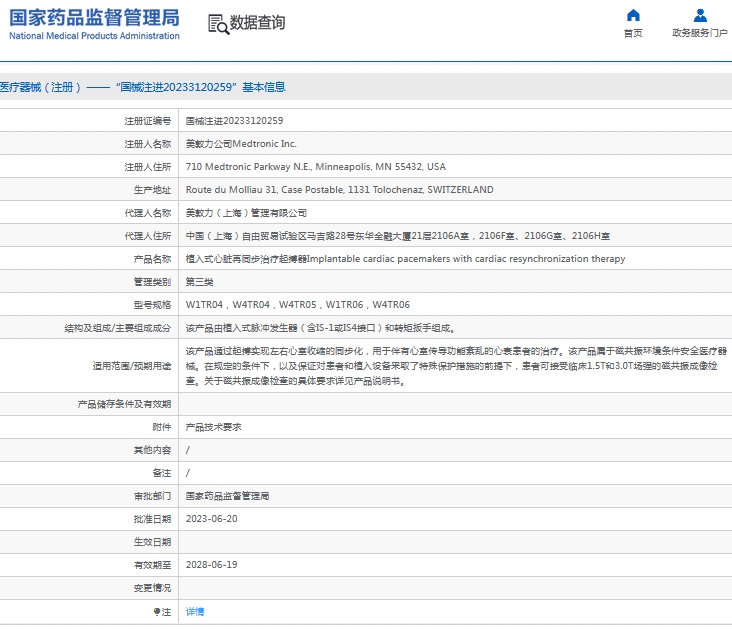Click the 批准日期 row label
This screenshot has width=732, height=629.
[152, 519]
